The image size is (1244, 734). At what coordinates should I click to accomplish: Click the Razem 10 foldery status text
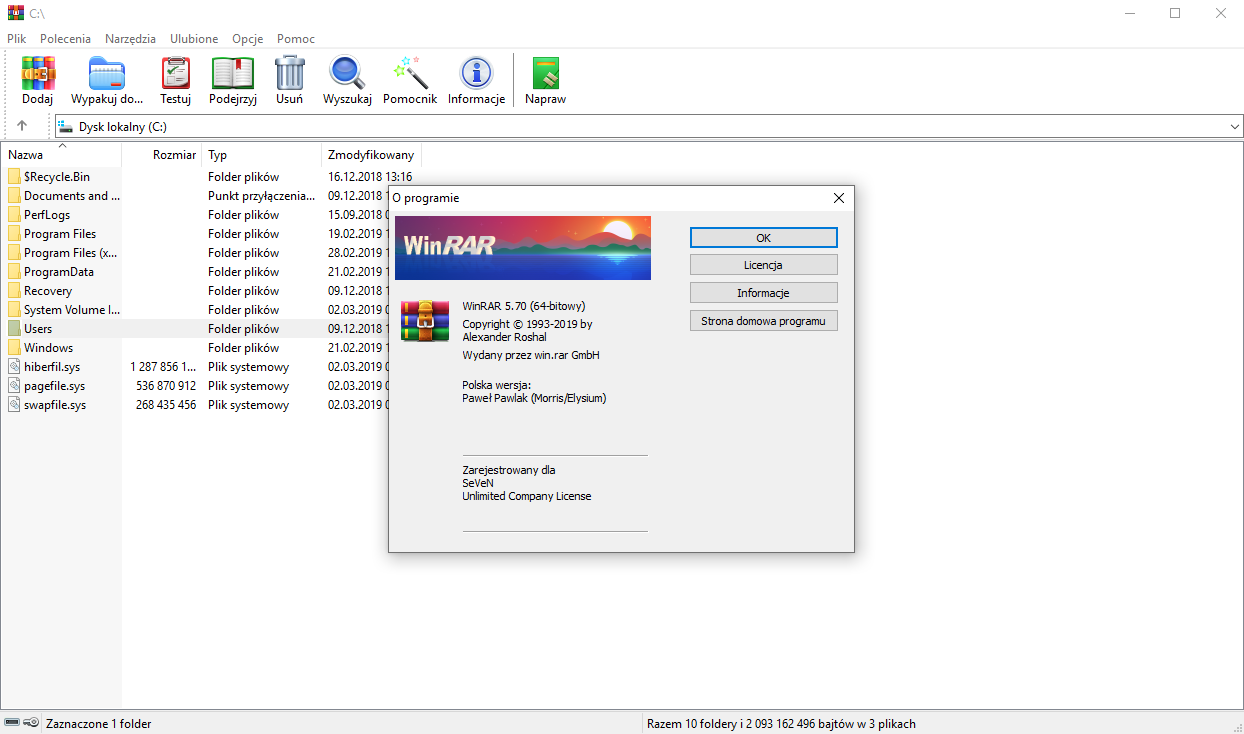coord(781,723)
